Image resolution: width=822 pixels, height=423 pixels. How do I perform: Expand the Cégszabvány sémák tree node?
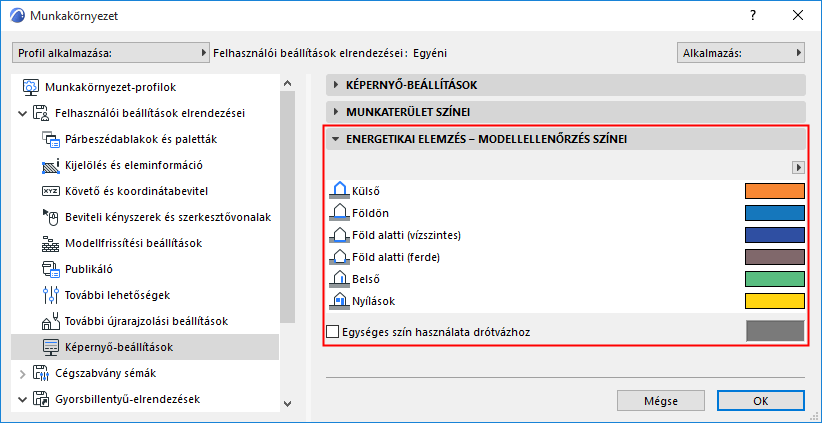[x=23, y=373]
